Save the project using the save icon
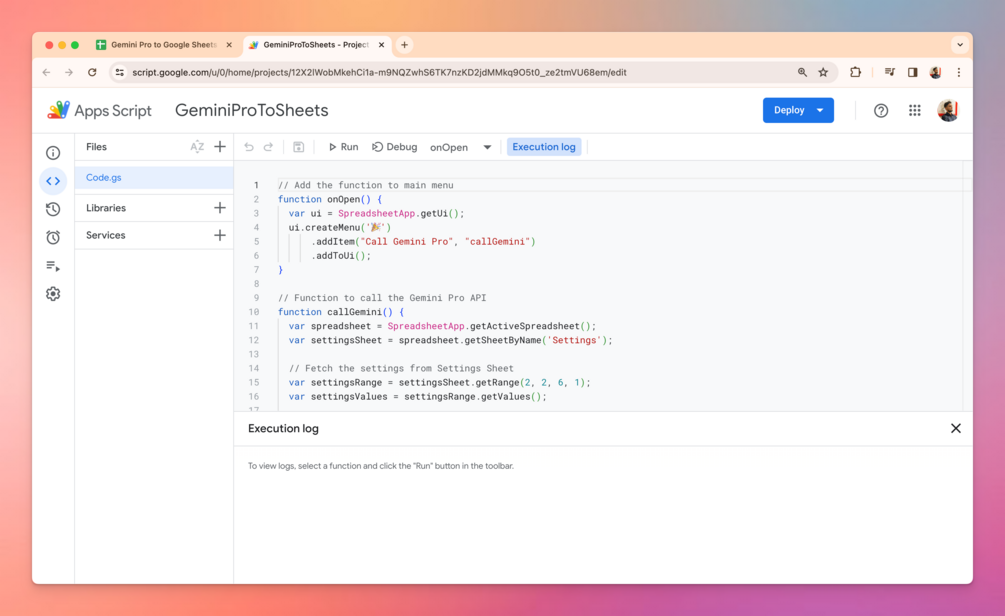The width and height of the screenshot is (1005, 616). tap(296, 146)
